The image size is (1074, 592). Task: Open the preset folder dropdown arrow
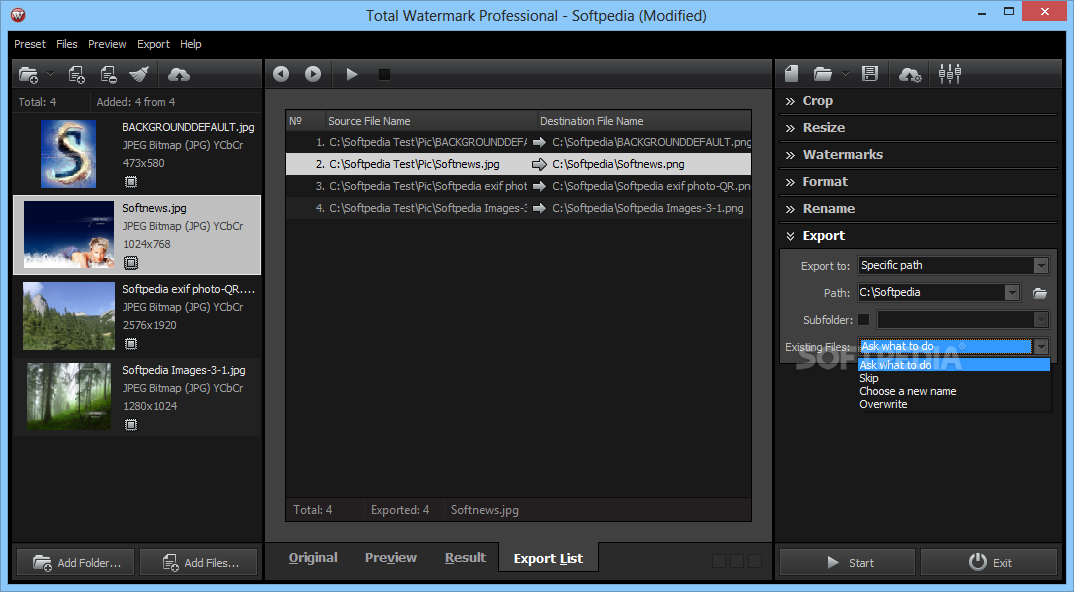tap(845, 74)
